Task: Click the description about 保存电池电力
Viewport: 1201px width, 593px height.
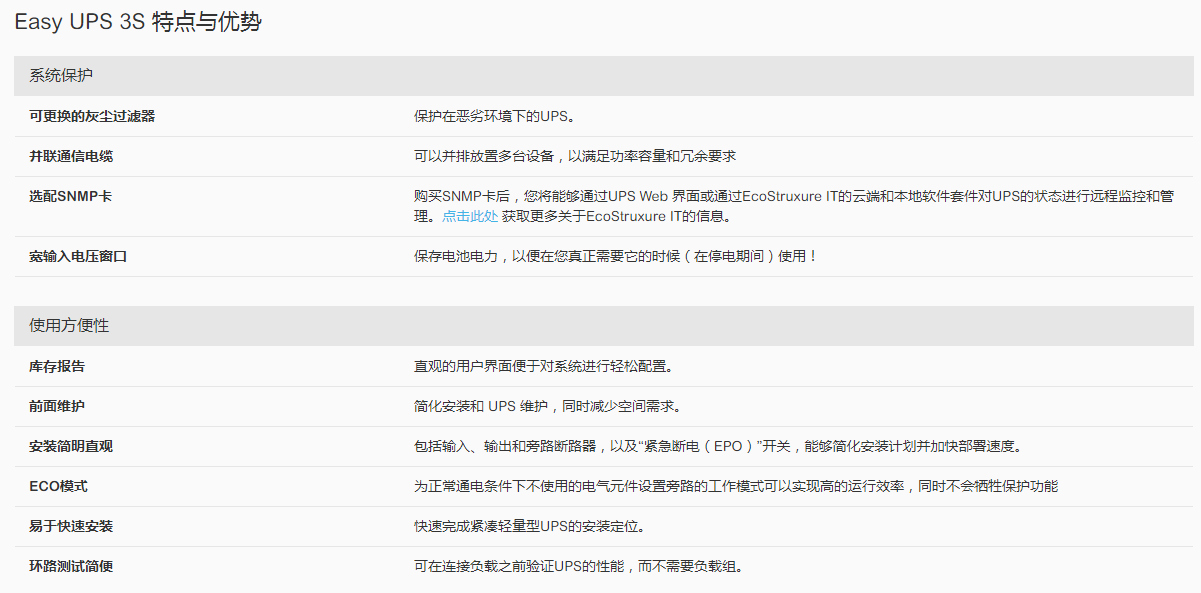Action: (x=616, y=256)
